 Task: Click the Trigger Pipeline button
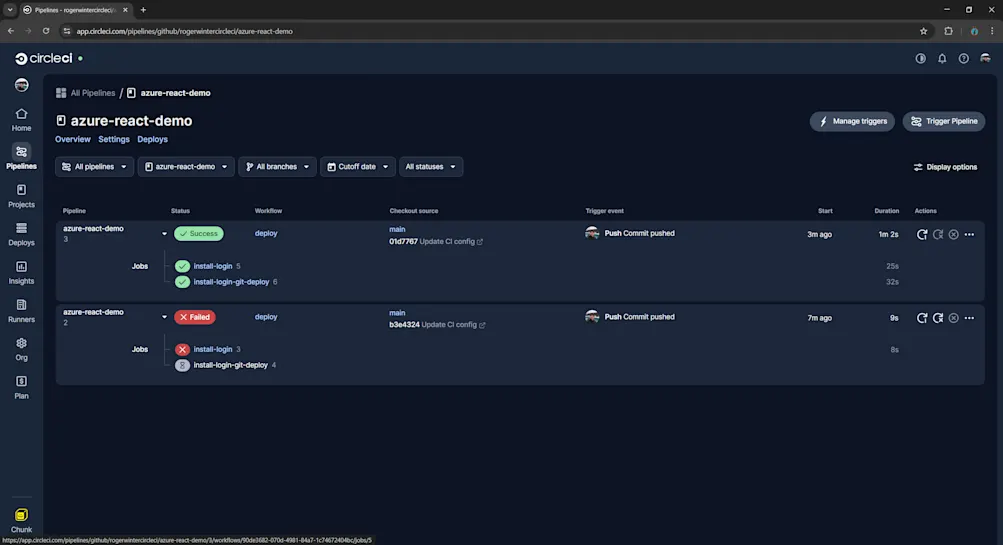944,121
